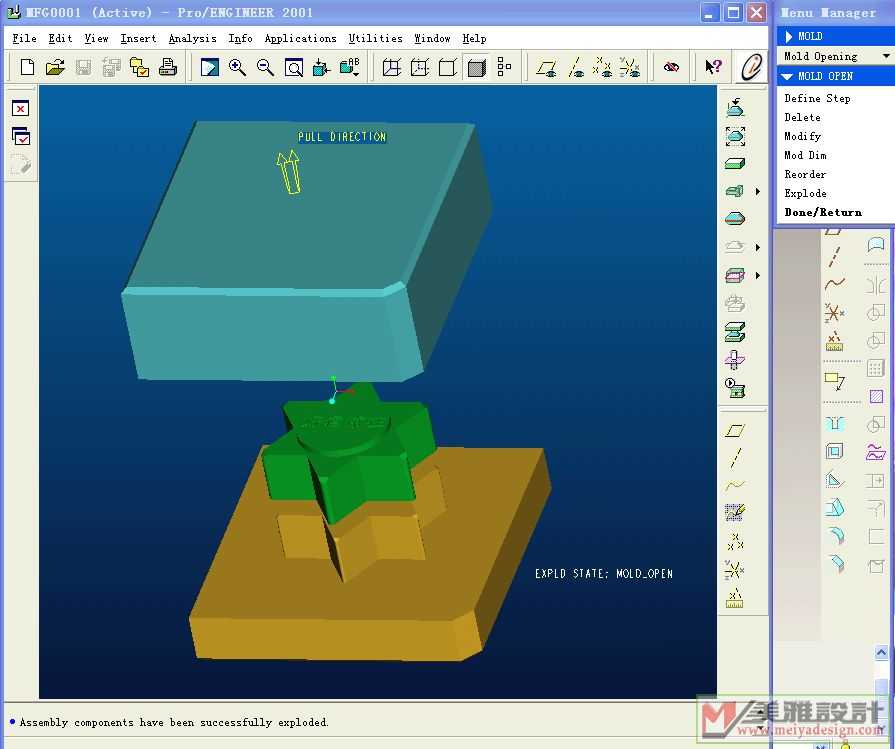Open the Analysis menu
The height and width of the screenshot is (749, 895).
point(192,38)
